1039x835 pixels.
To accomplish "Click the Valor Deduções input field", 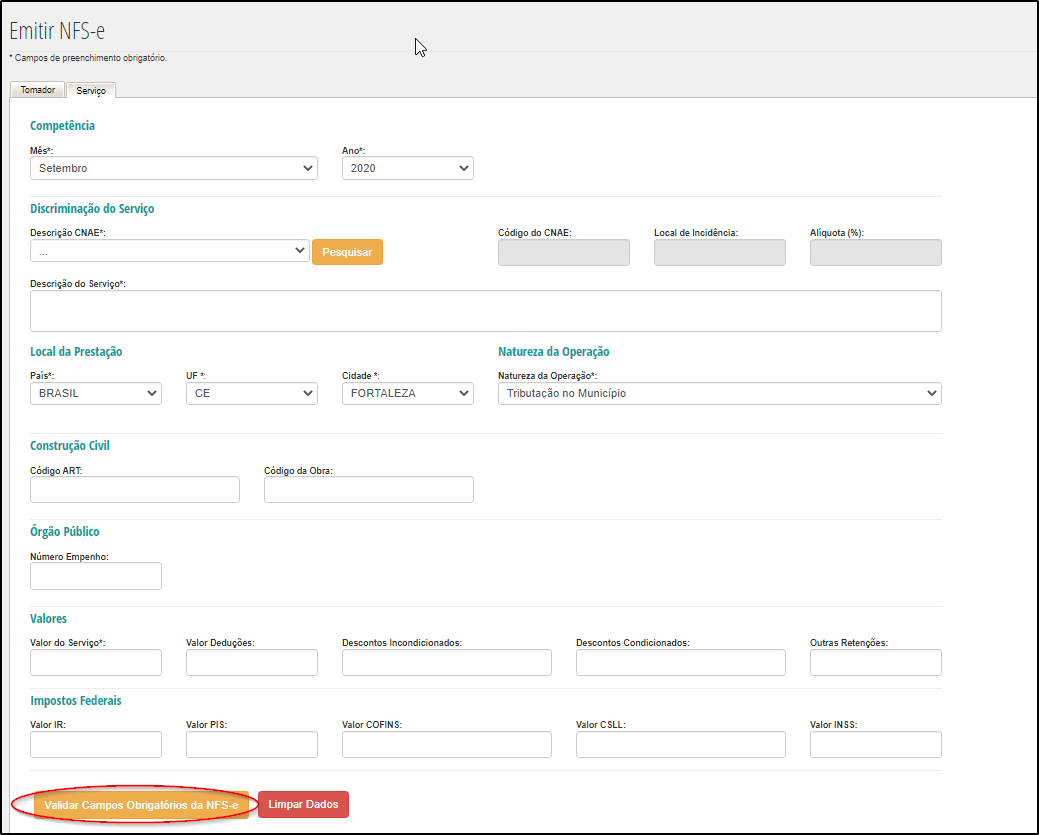I will point(252,663).
